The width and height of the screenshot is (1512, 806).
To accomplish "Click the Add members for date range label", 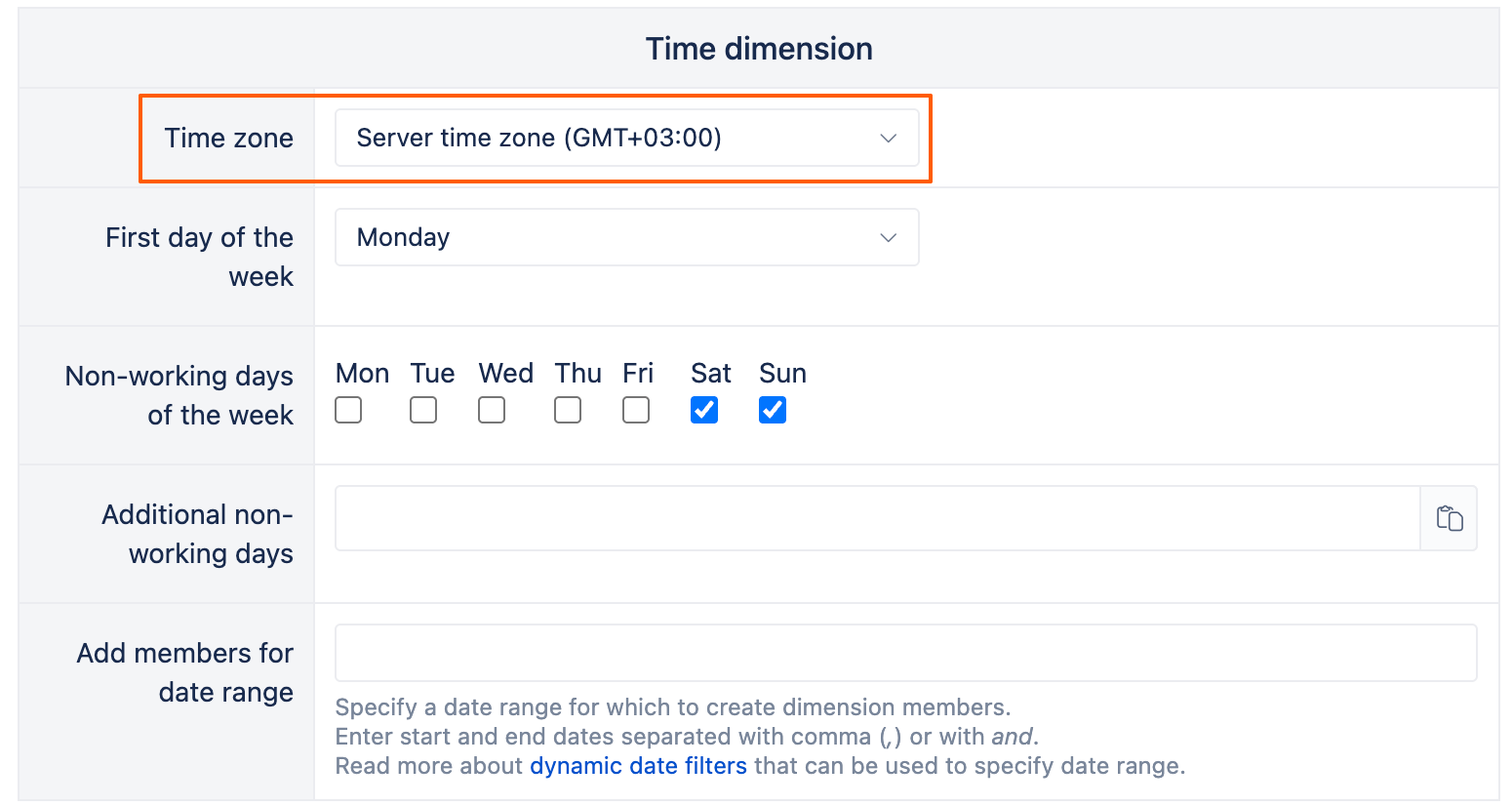I will [x=185, y=672].
